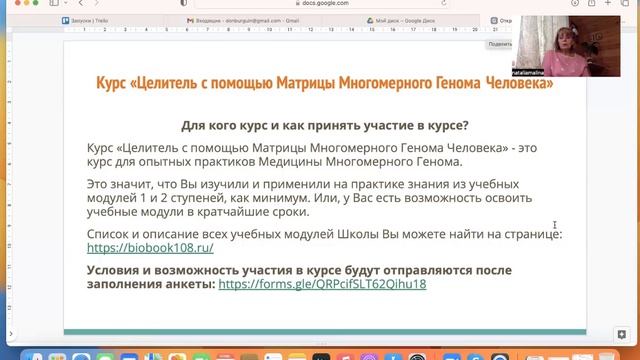
Task: Add a new tab with plus icon
Action: (x=608, y=3)
